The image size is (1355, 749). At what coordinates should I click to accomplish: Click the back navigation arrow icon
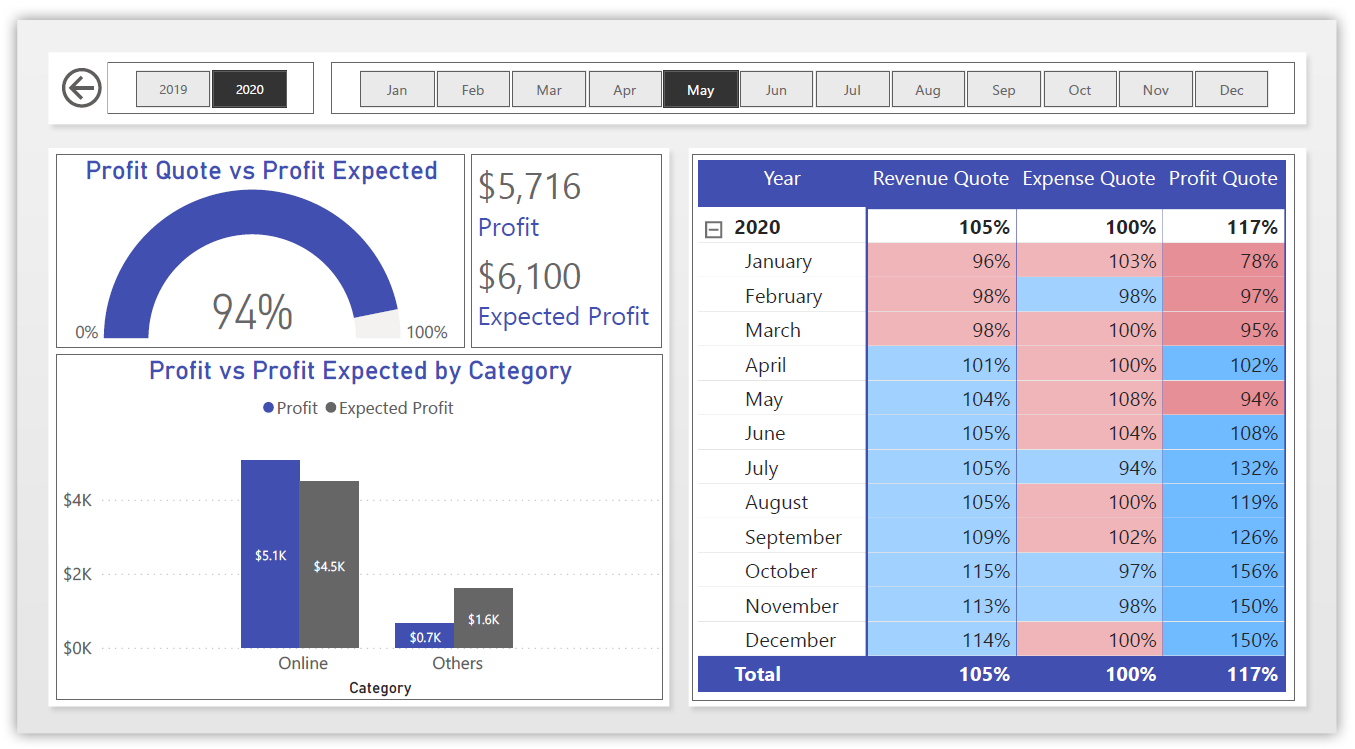coord(82,88)
